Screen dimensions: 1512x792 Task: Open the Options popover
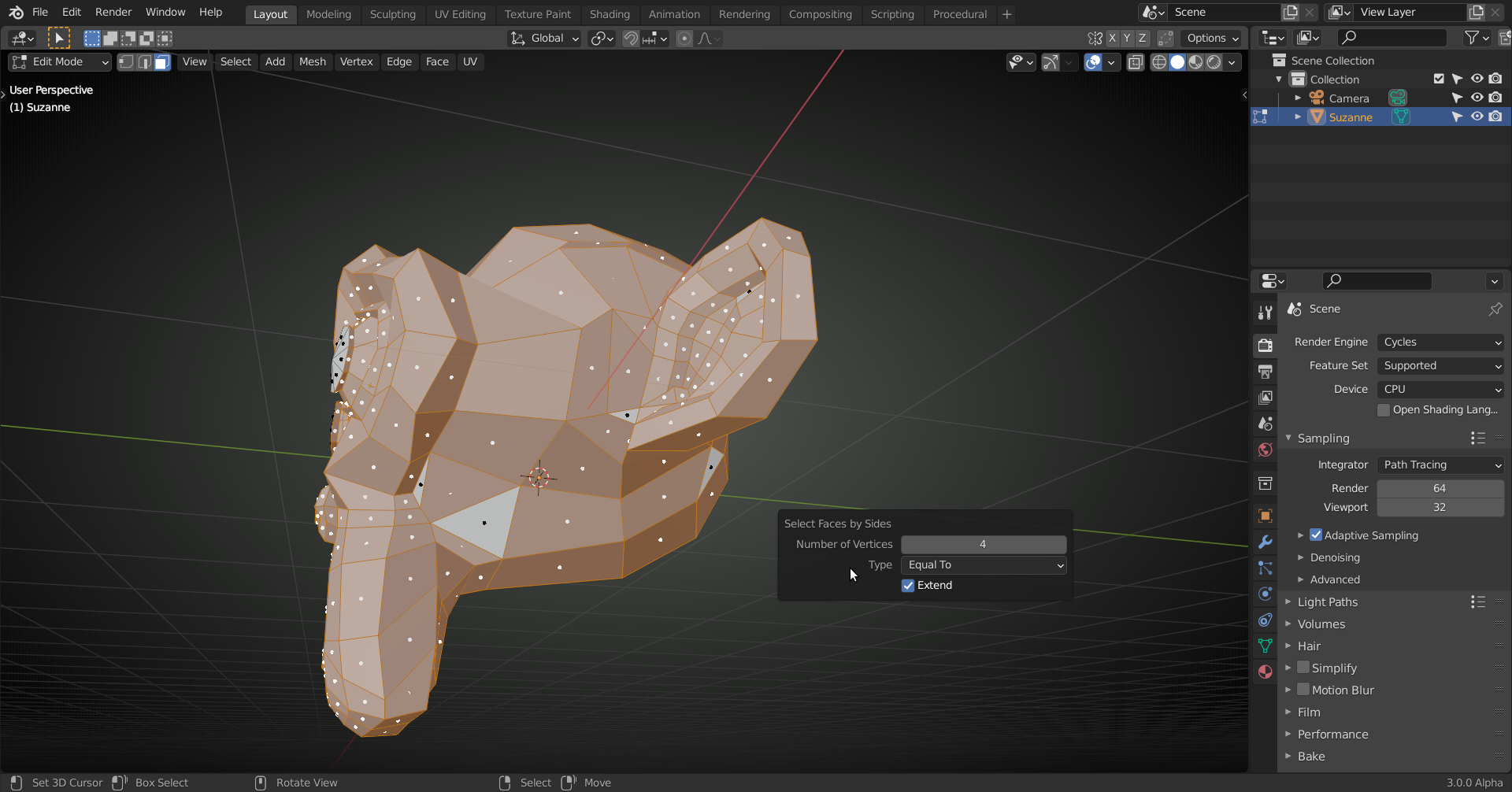[x=1212, y=39]
